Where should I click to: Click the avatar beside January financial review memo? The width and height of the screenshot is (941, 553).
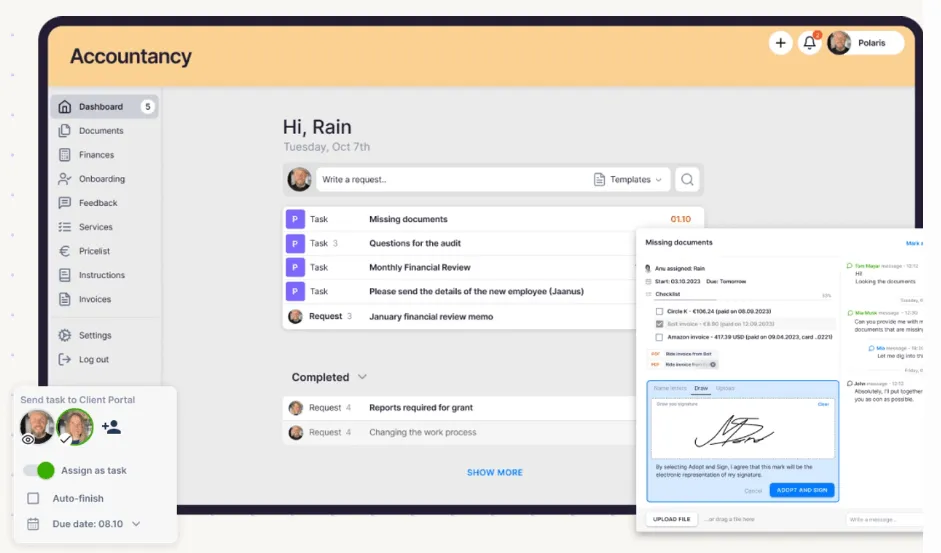click(x=295, y=316)
